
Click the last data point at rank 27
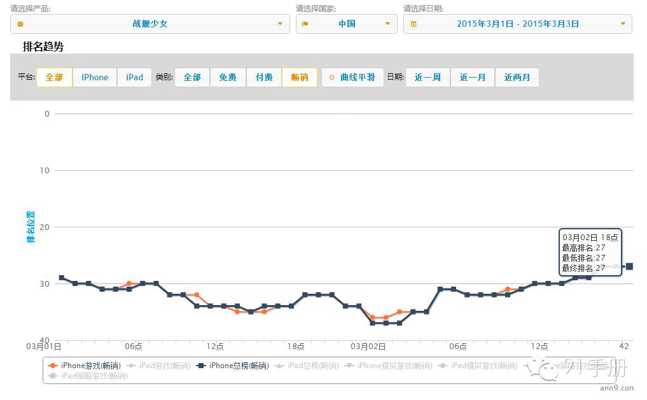(629, 267)
